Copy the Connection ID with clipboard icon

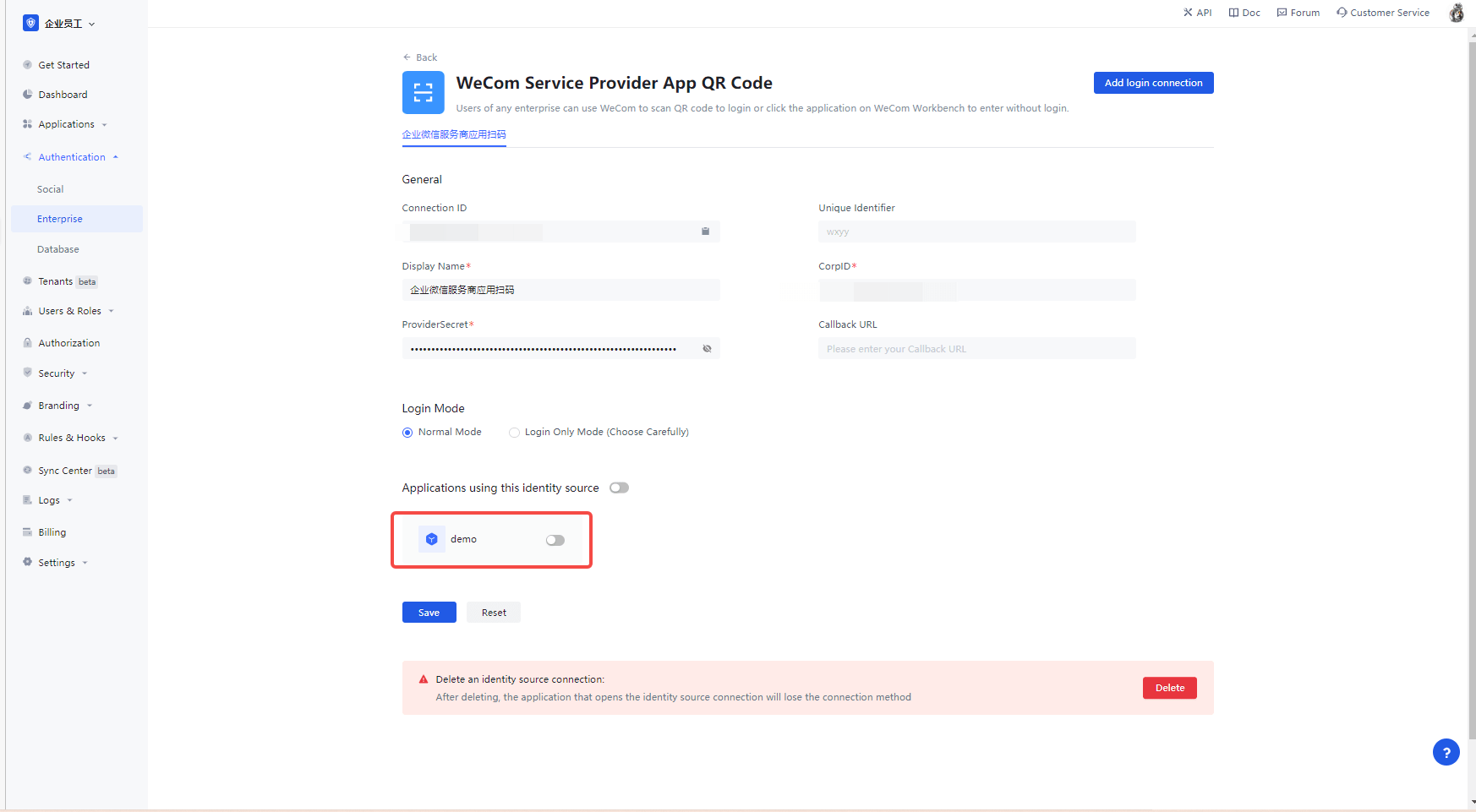[x=705, y=232]
